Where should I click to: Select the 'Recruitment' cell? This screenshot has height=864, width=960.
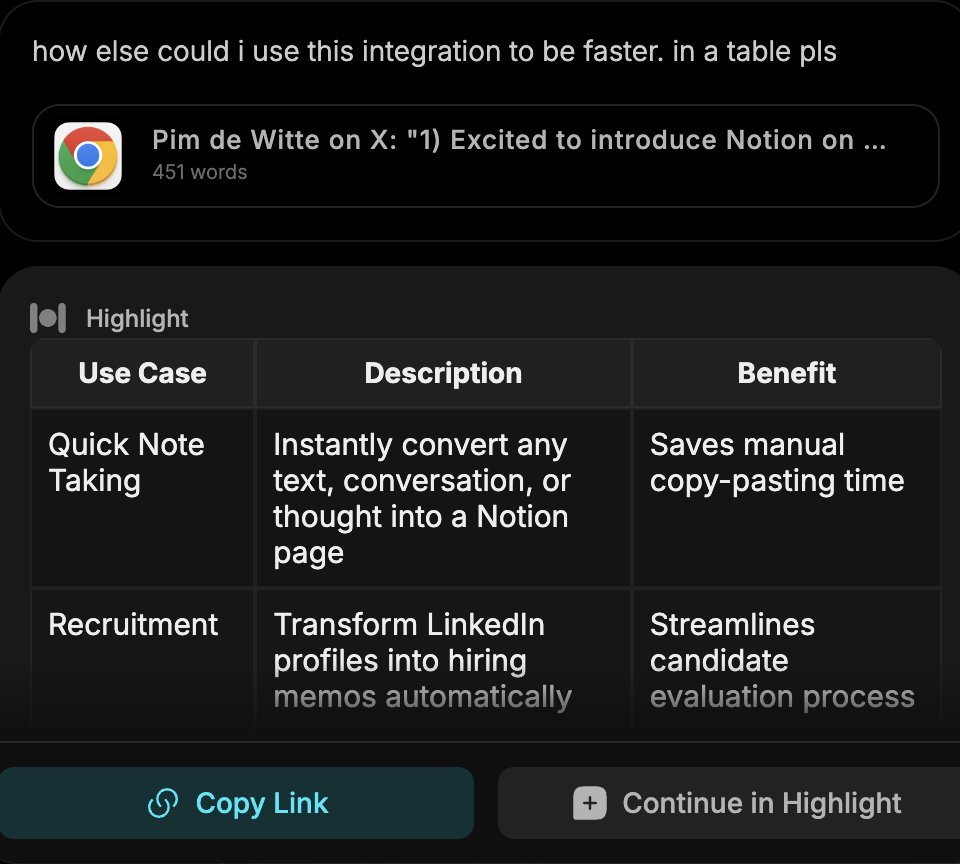tap(142, 661)
